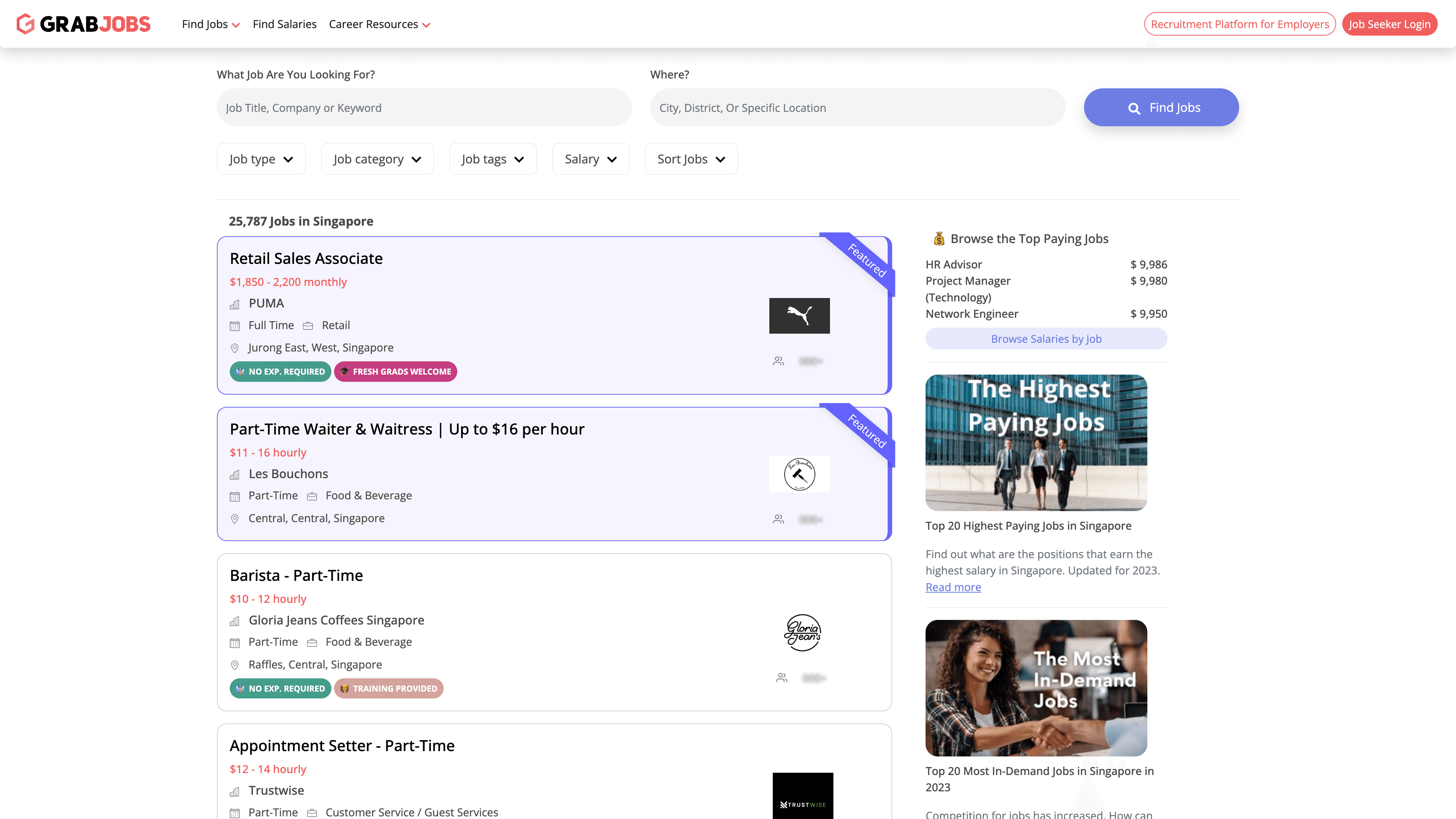Open the Salary filter dropdown

point(590,159)
